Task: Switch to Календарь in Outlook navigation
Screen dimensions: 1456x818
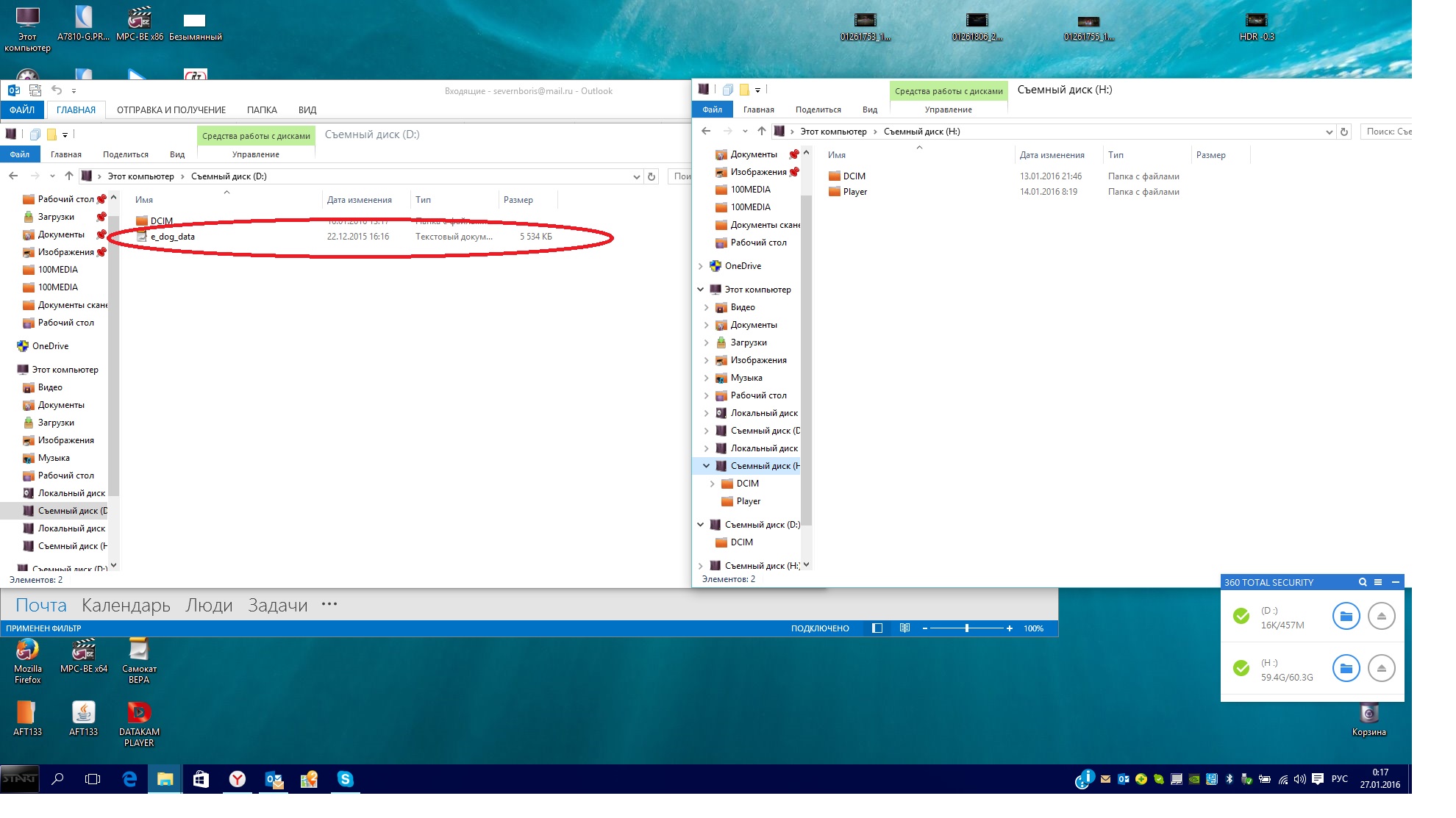Action: tap(126, 605)
